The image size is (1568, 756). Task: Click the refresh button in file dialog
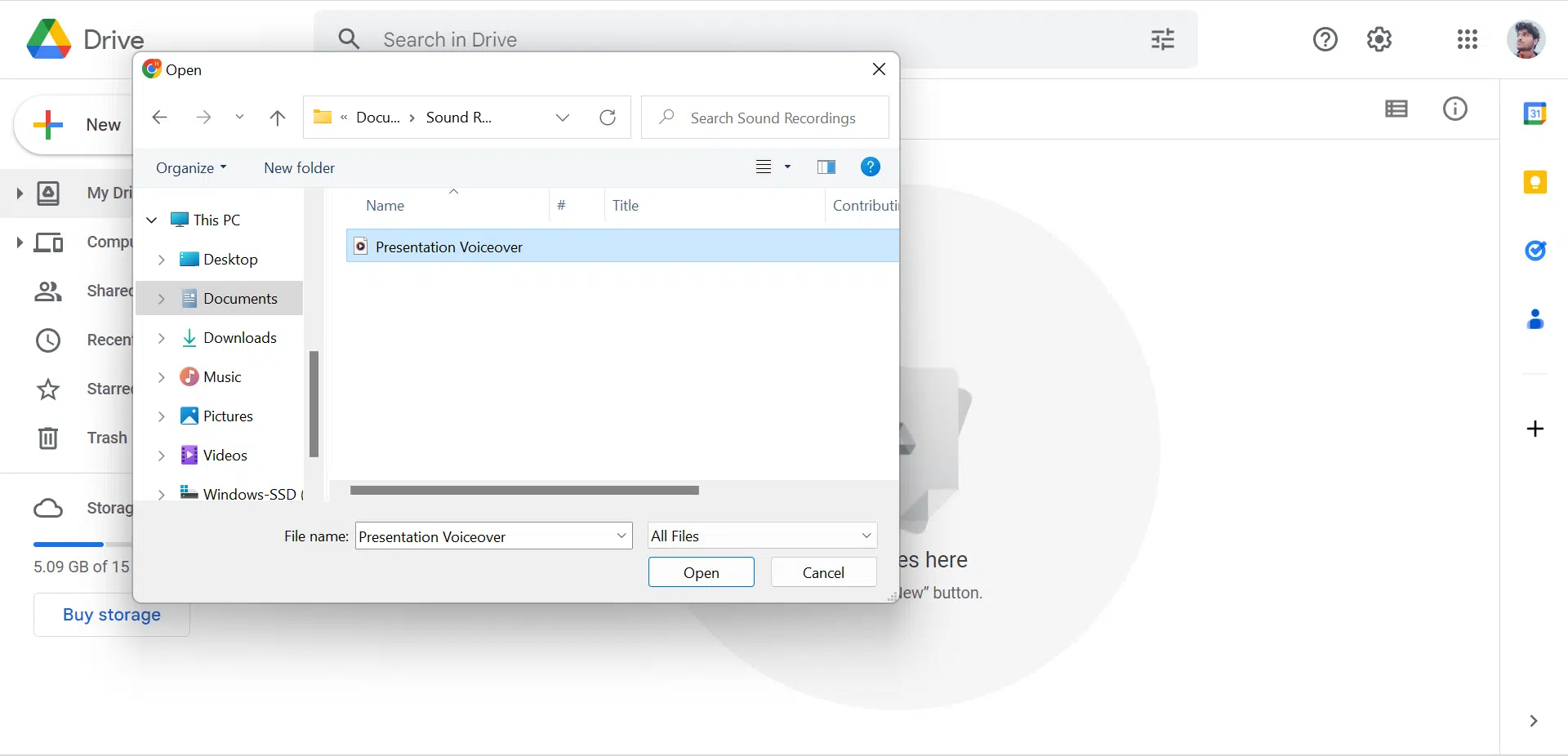click(608, 118)
